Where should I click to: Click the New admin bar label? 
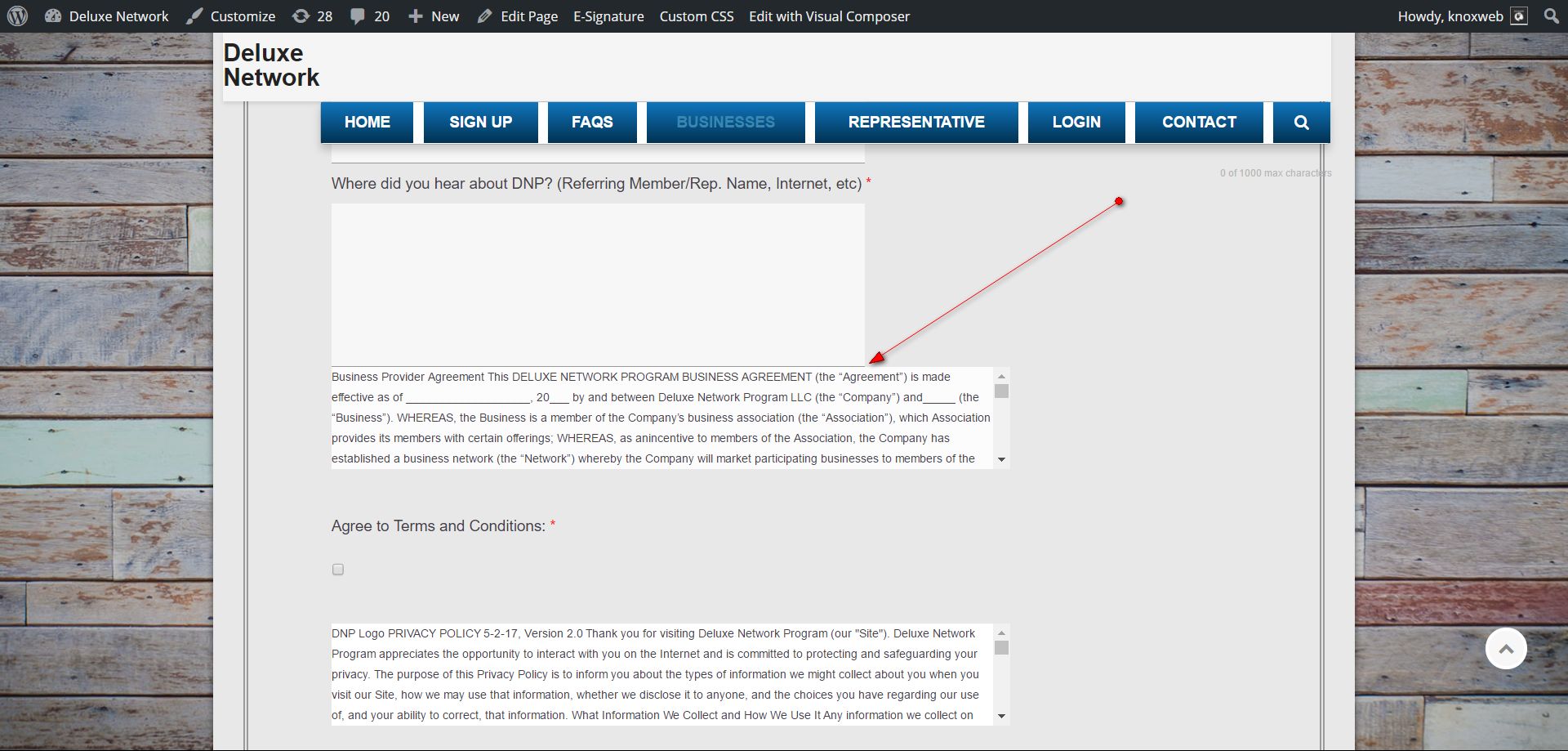(445, 16)
